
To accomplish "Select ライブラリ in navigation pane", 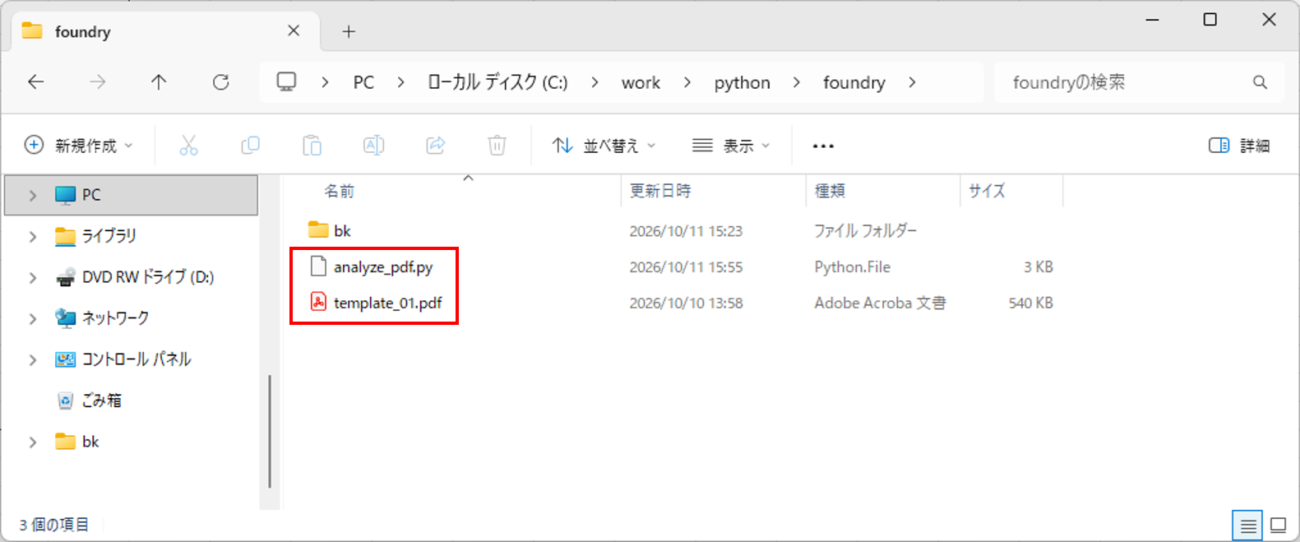I will 108,236.
